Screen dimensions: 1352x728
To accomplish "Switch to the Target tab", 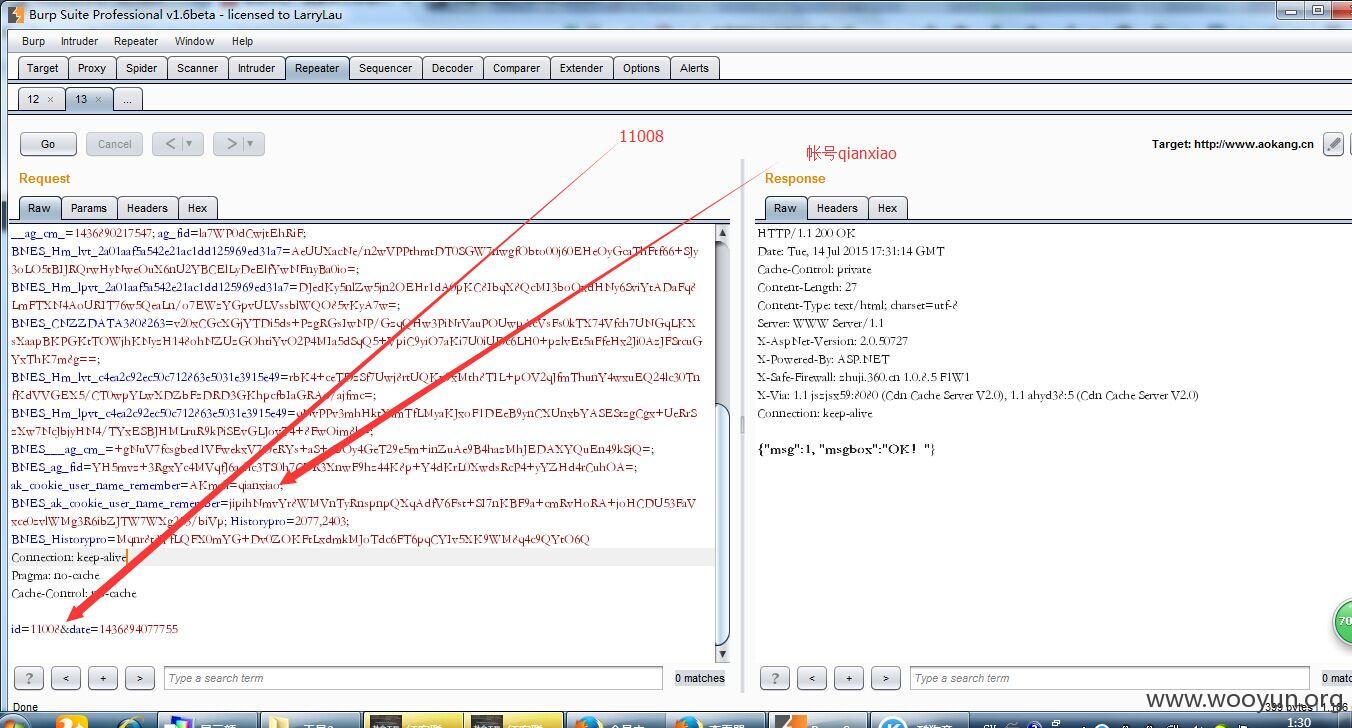I will coord(42,68).
